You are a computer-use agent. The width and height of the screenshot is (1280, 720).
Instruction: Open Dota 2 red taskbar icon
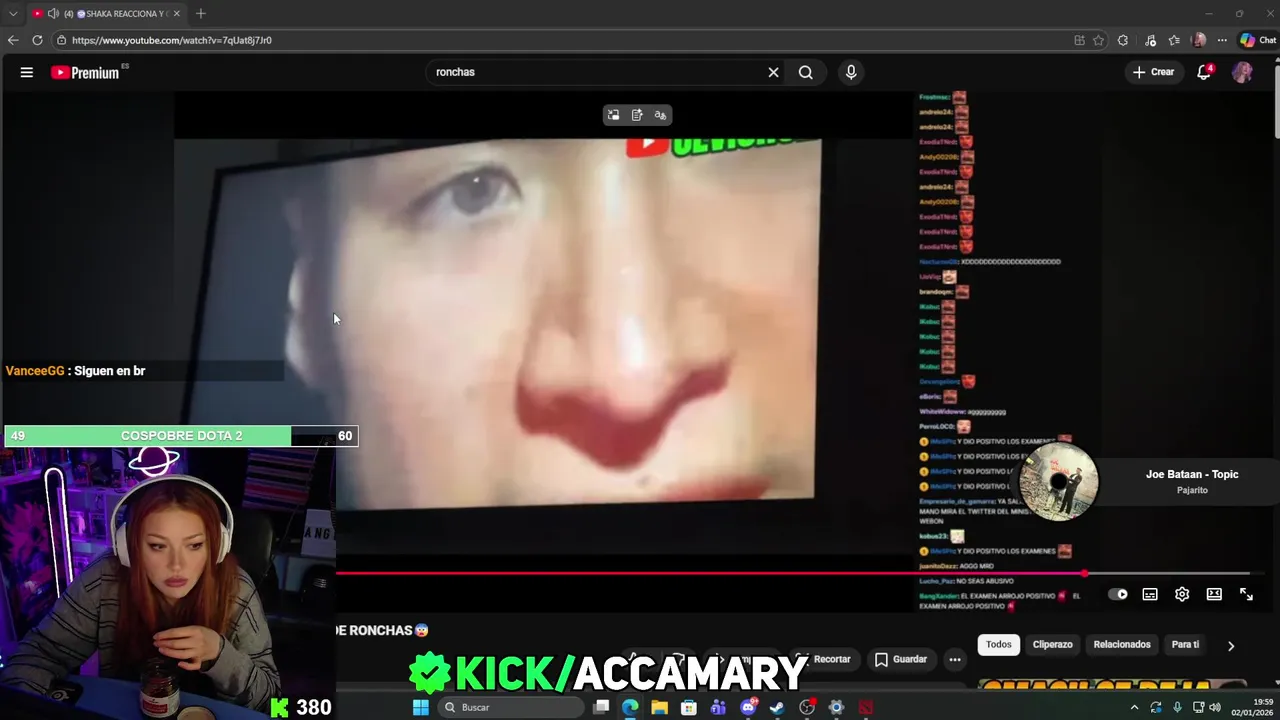866,707
